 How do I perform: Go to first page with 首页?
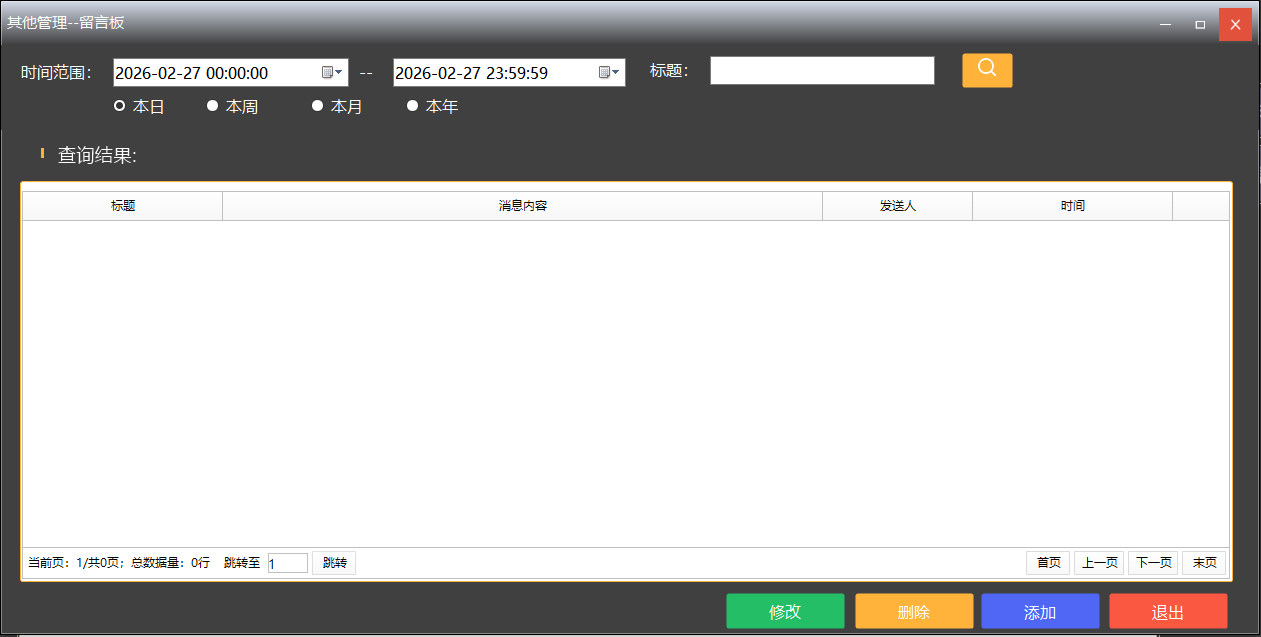(1048, 563)
